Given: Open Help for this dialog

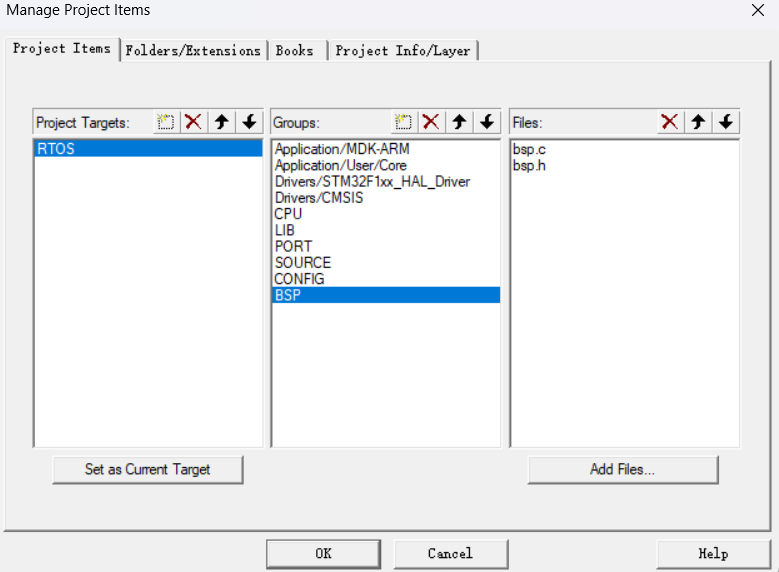Looking at the screenshot, I should pos(713,554).
